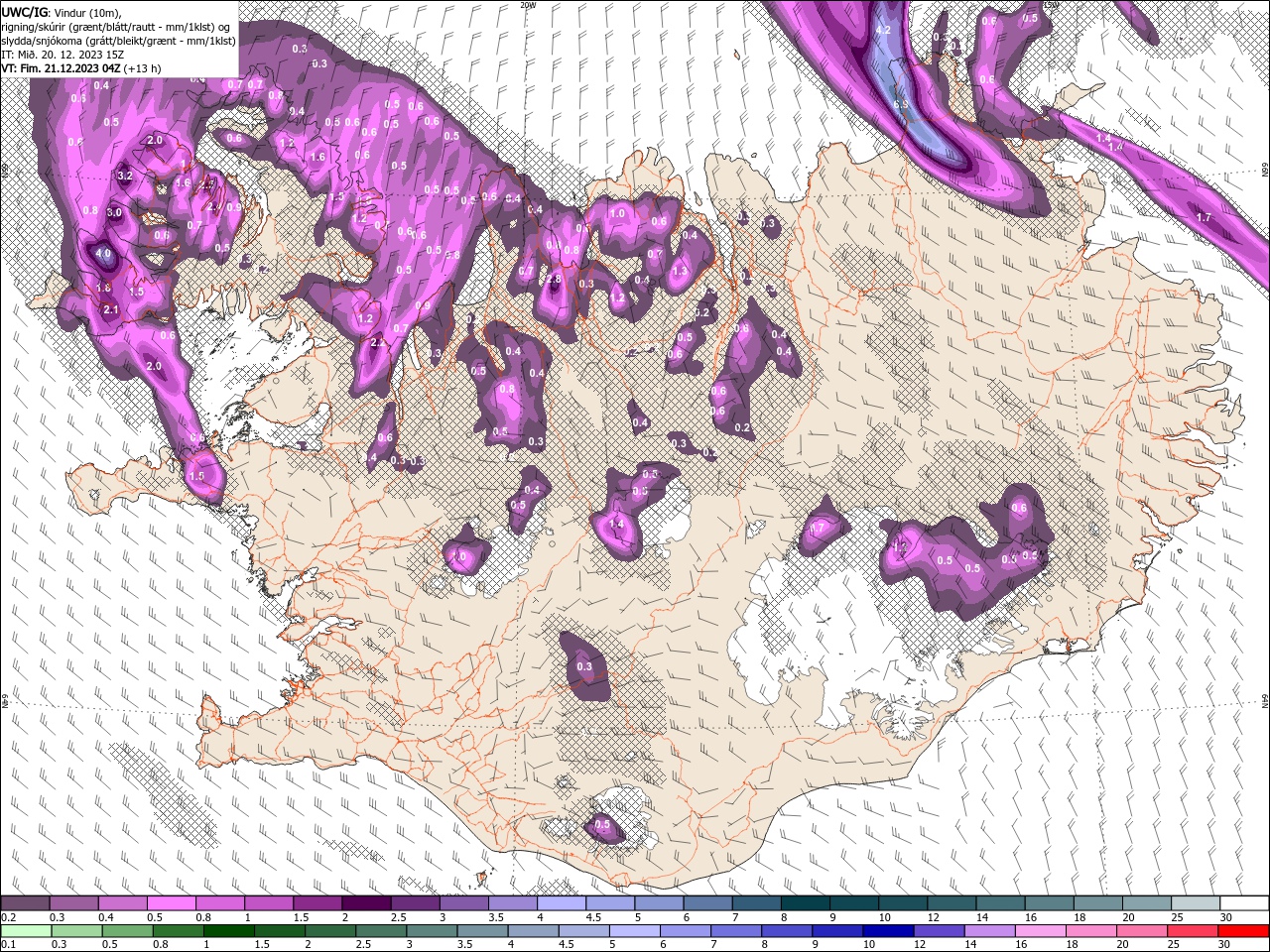Click the initial time 'IT: Mið. 20. 12. 2023 15Z'
This screenshot has height=952, width=1270.
[63, 55]
